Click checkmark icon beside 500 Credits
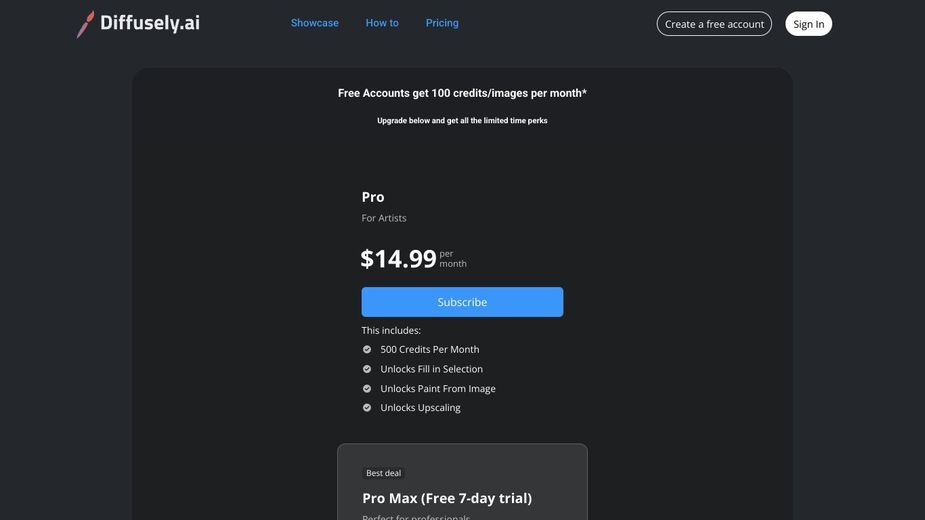This screenshot has width=925, height=520. (367, 349)
